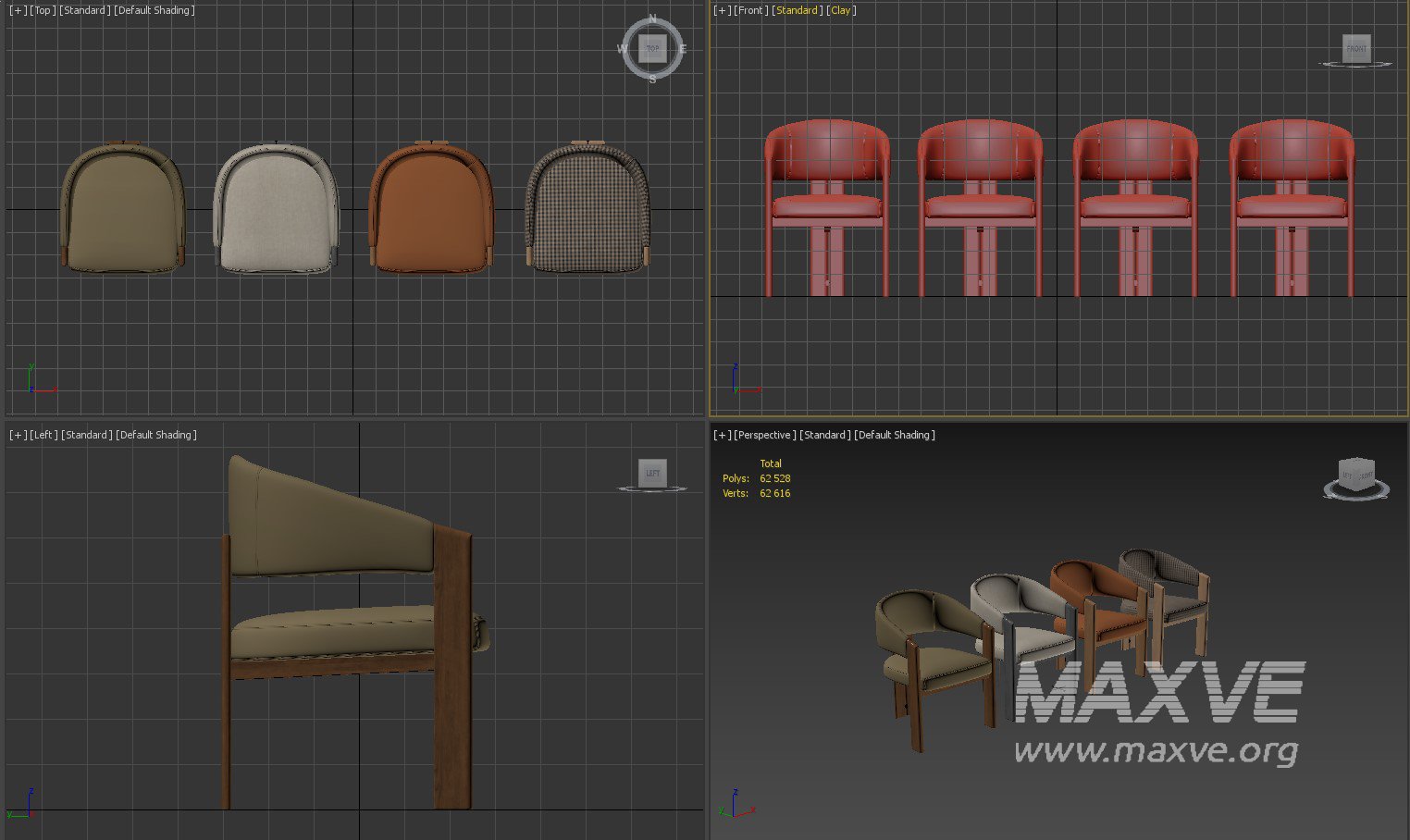The width and height of the screenshot is (1410, 840).
Task: Open the [Perspective] viewport label menu
Action: coord(764,435)
